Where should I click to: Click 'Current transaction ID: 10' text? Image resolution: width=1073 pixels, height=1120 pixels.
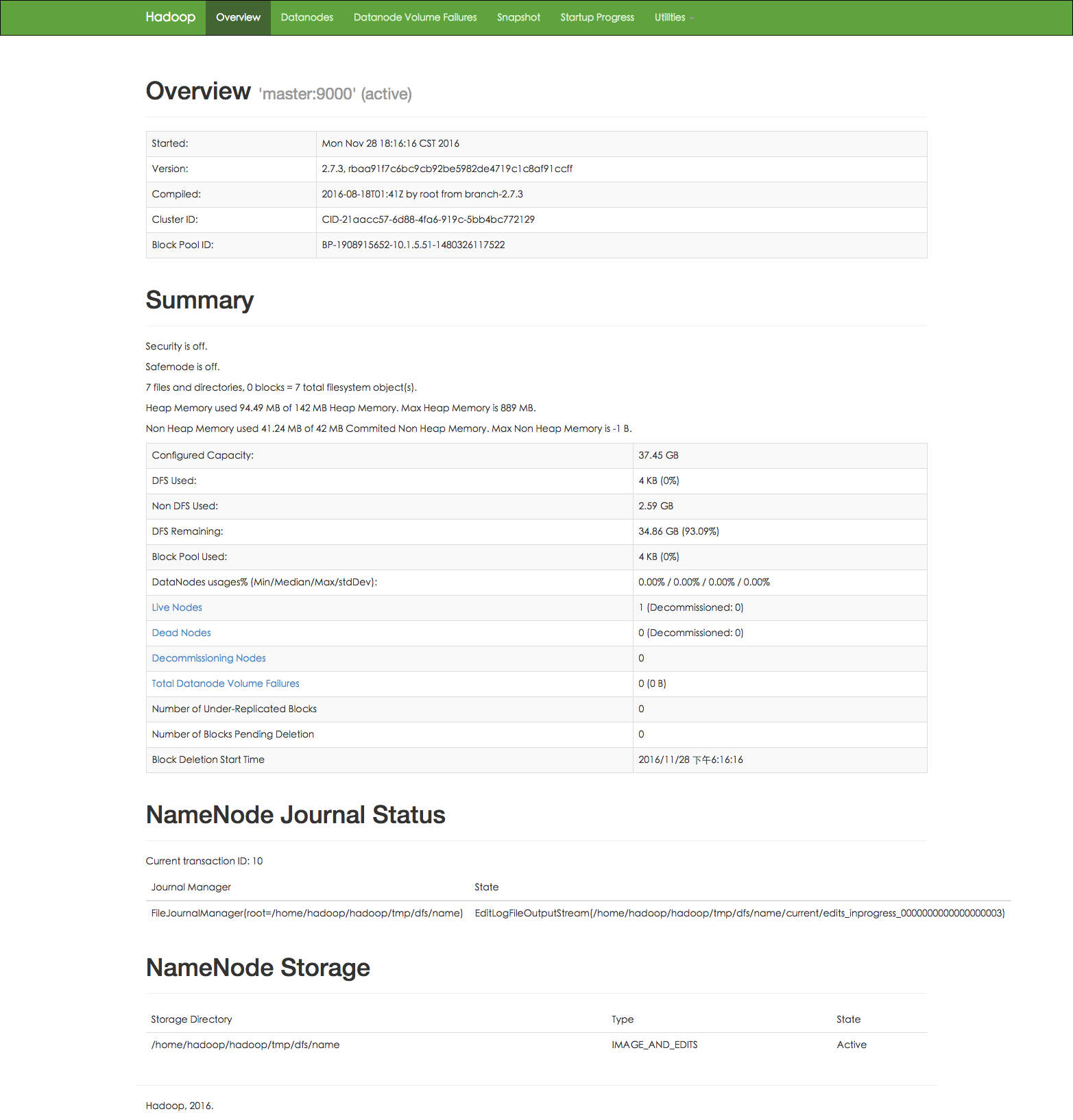pyautogui.click(x=204, y=861)
